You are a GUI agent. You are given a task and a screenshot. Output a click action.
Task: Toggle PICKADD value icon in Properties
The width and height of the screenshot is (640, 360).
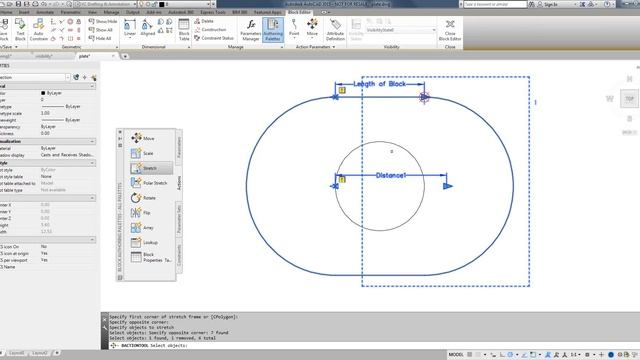(76, 77)
